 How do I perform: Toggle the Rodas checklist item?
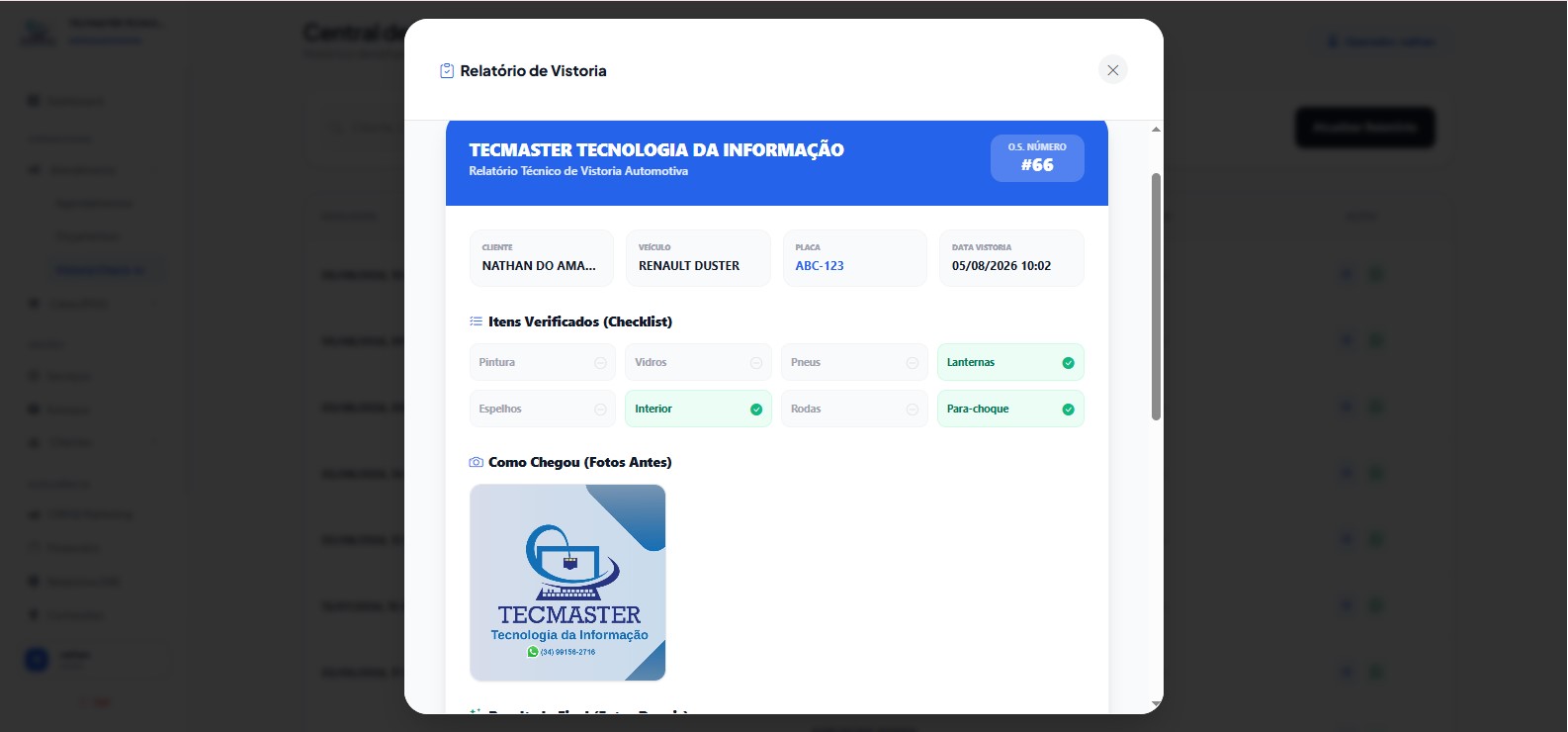[854, 409]
